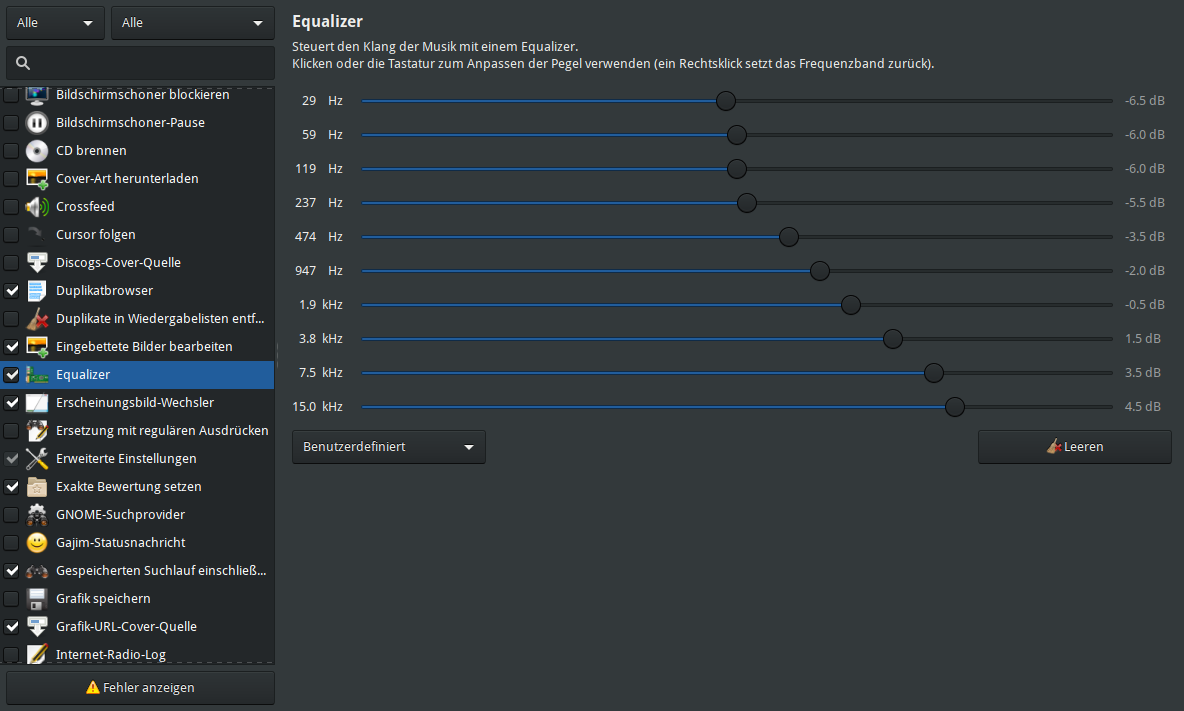Select the Erweiterte Einstellungen list row

[x=137, y=458]
